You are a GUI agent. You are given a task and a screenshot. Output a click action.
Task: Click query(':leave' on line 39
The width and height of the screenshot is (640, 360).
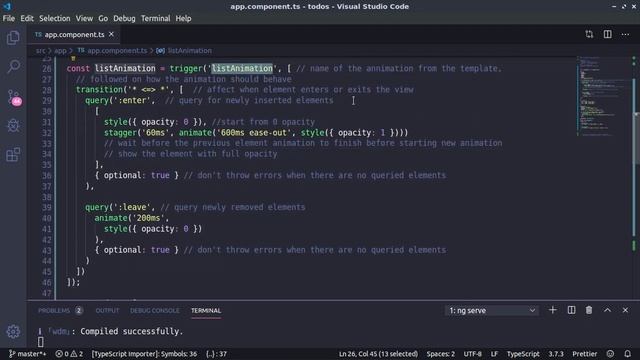point(118,207)
